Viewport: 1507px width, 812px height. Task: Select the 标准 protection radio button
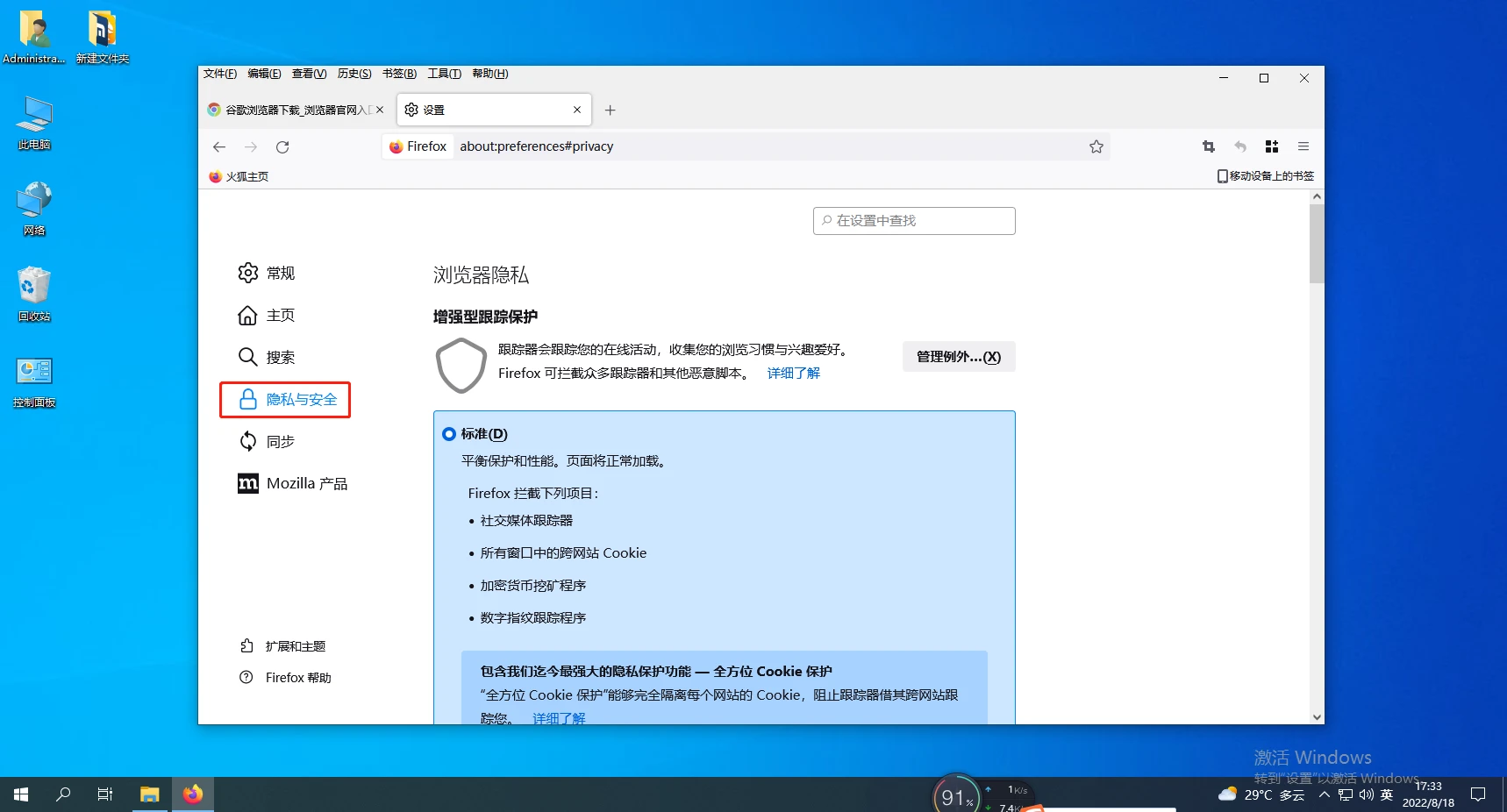coord(449,434)
